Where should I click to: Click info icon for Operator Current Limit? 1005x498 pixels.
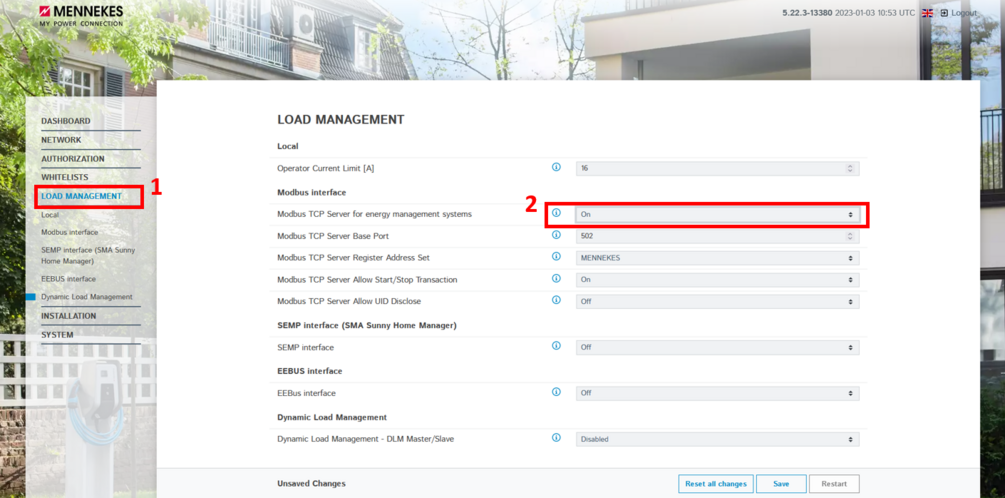556,167
